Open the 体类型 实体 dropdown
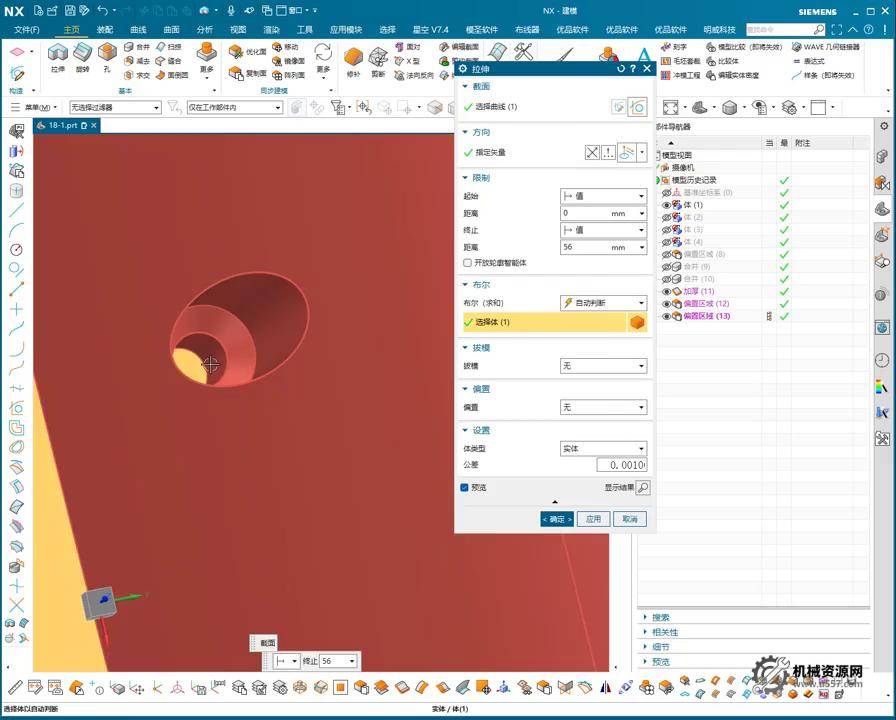The height and width of the screenshot is (720, 896). tap(603, 449)
